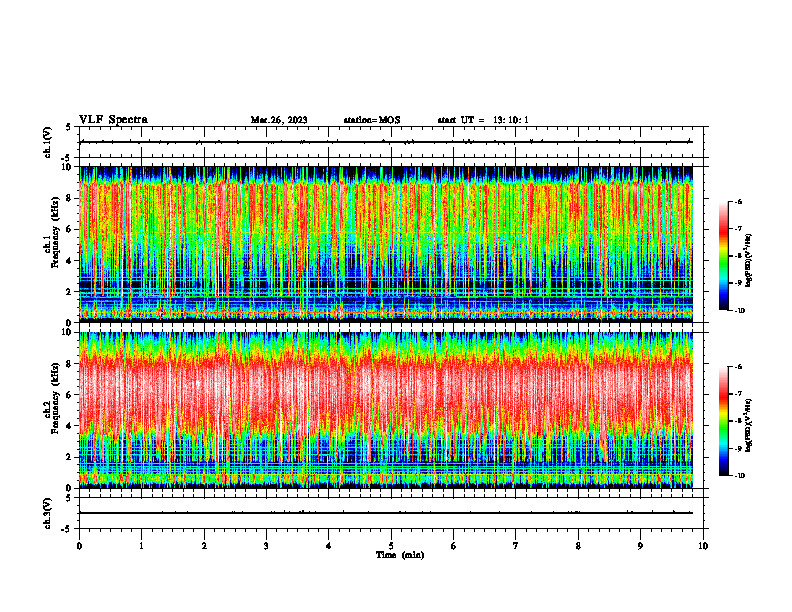Click the "-10" label on ch.2 color bar
Image resolution: width=792 pixels, height=612 pixels.
tap(740, 476)
